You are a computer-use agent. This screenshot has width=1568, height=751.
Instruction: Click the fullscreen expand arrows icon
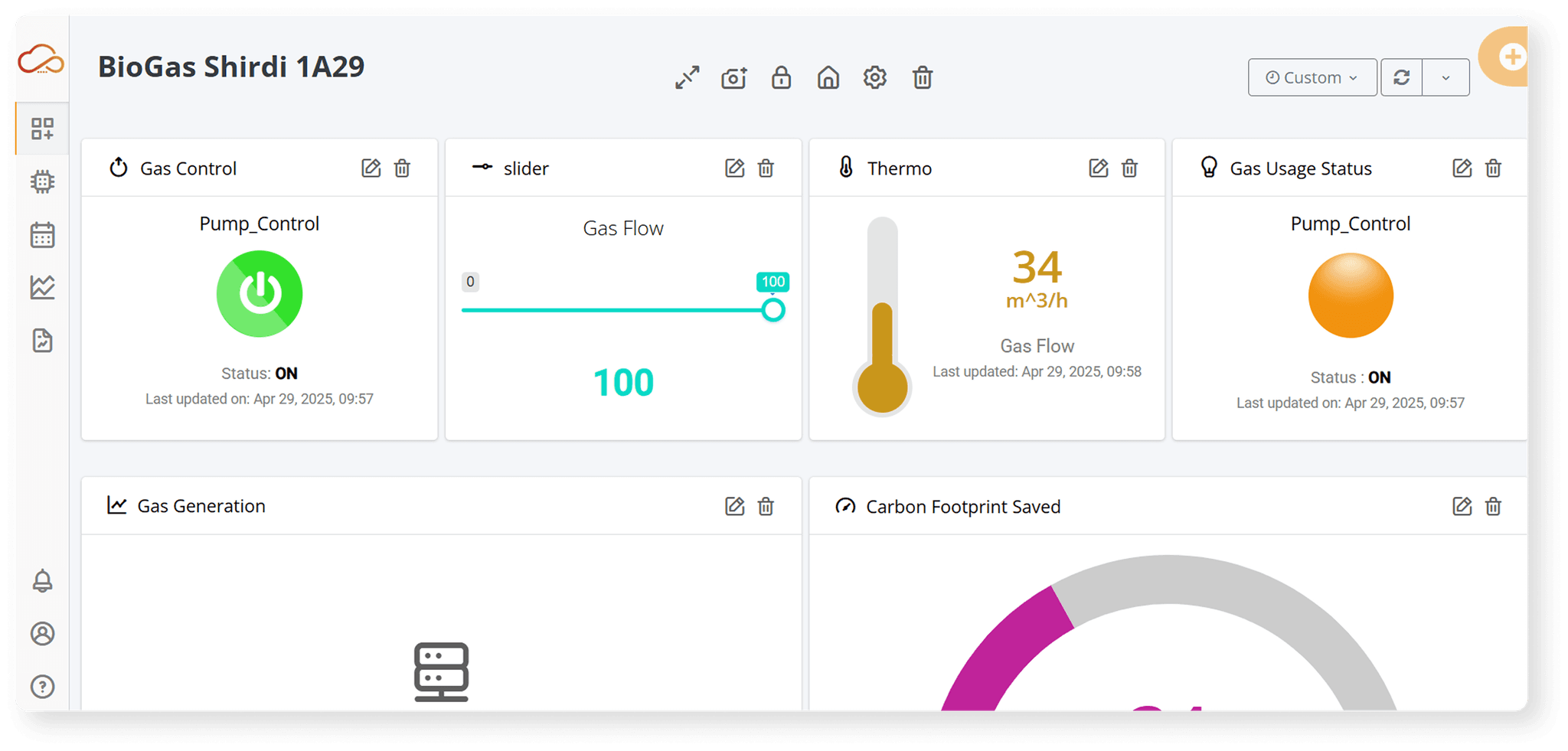click(688, 77)
